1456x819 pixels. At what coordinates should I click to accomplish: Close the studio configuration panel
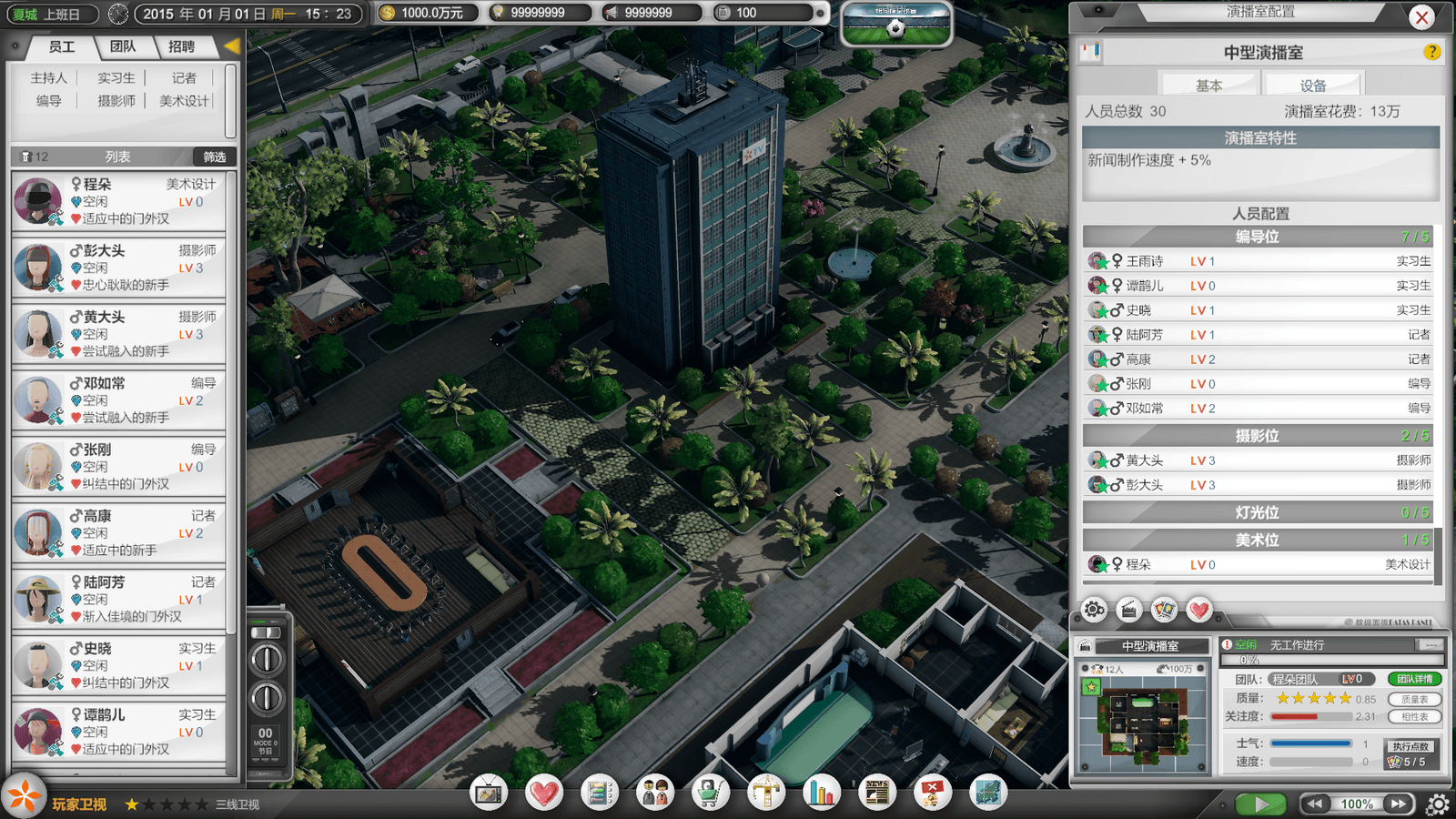pyautogui.click(x=1421, y=16)
